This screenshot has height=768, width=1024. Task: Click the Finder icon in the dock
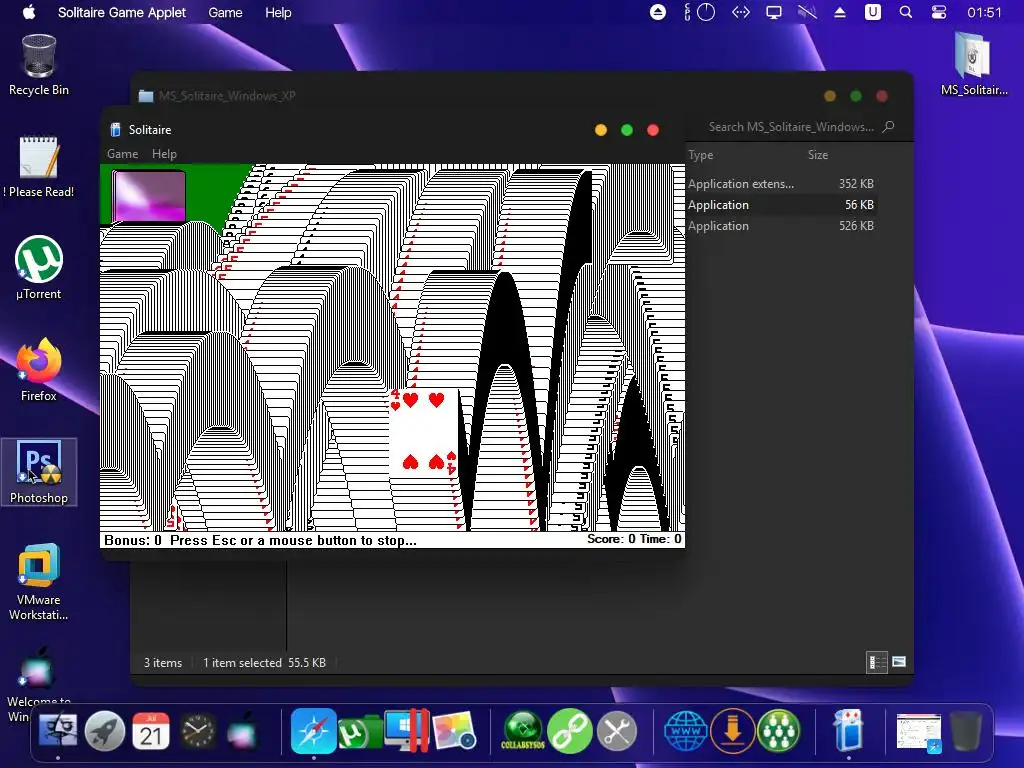pyautogui.click(x=58, y=731)
